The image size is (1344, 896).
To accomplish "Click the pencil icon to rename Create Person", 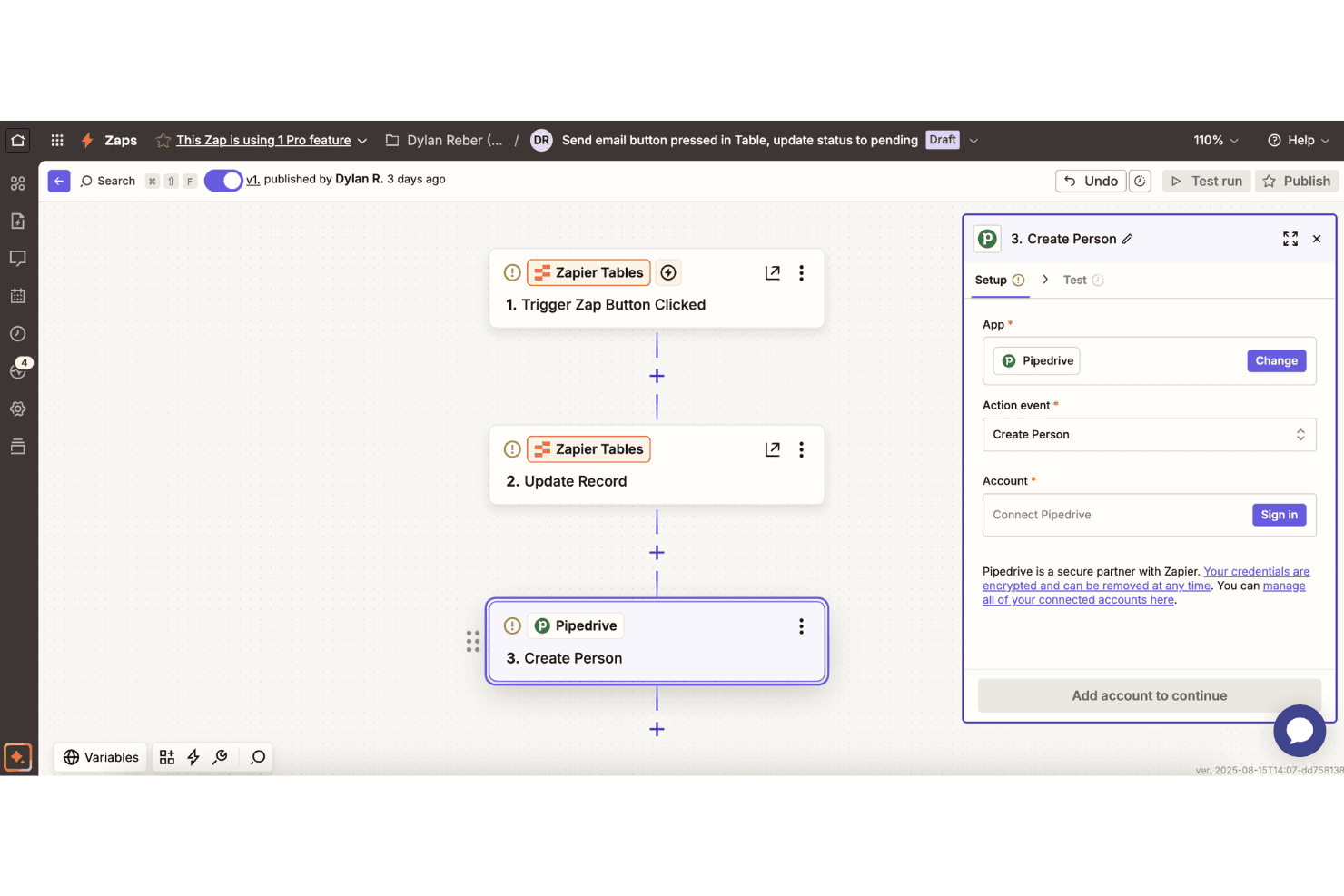I will 1127,239.
